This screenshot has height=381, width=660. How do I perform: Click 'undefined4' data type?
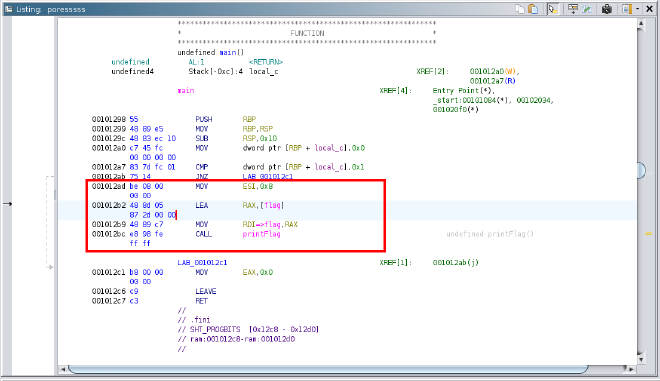(133, 72)
